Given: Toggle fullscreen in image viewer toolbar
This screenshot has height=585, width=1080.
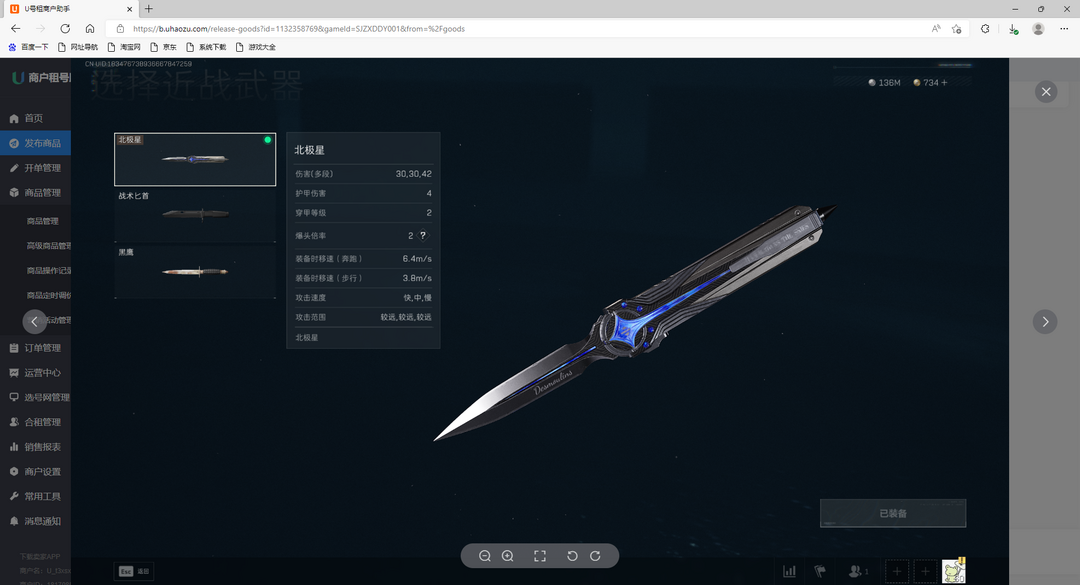Looking at the screenshot, I should (540, 556).
